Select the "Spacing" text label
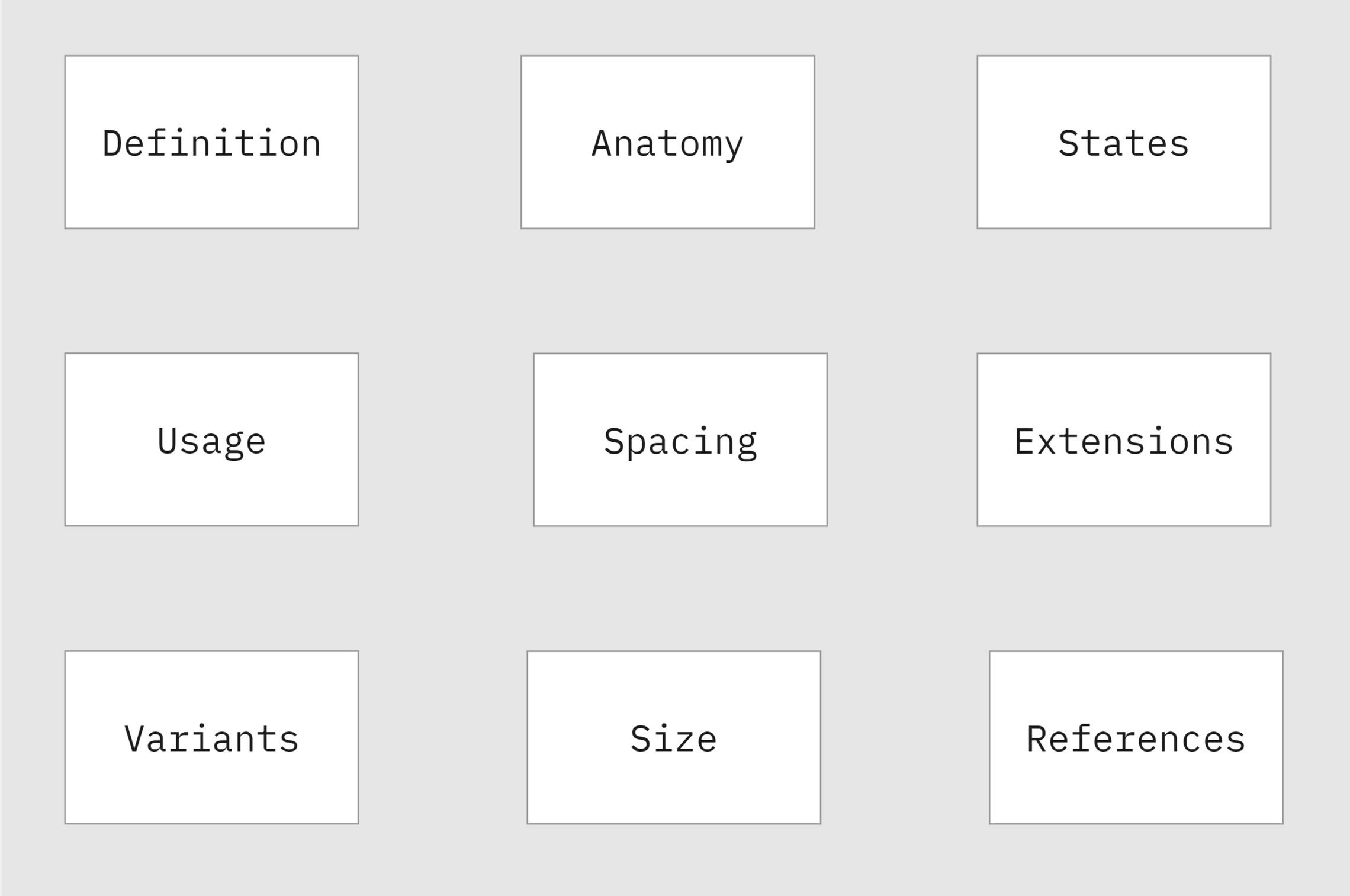This screenshot has height=896, width=1350. 680,441
